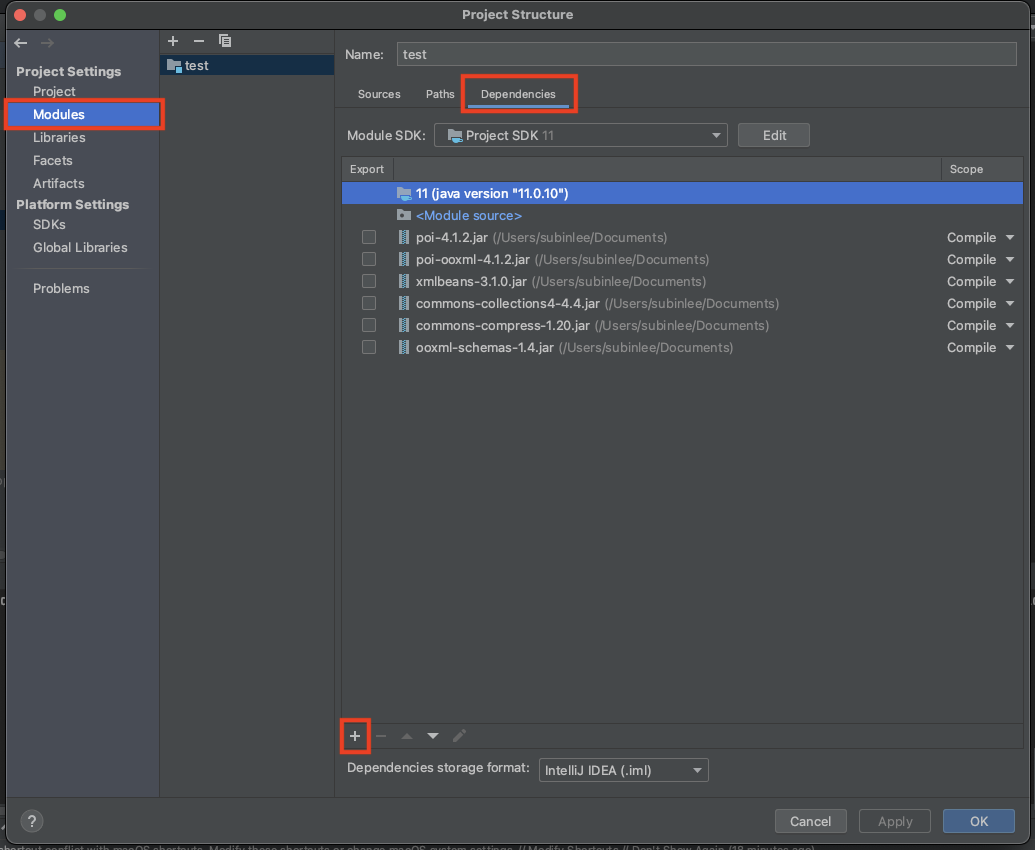This screenshot has width=1035, height=850.
Task: Go back using the left arrow
Action: click(x=20, y=43)
